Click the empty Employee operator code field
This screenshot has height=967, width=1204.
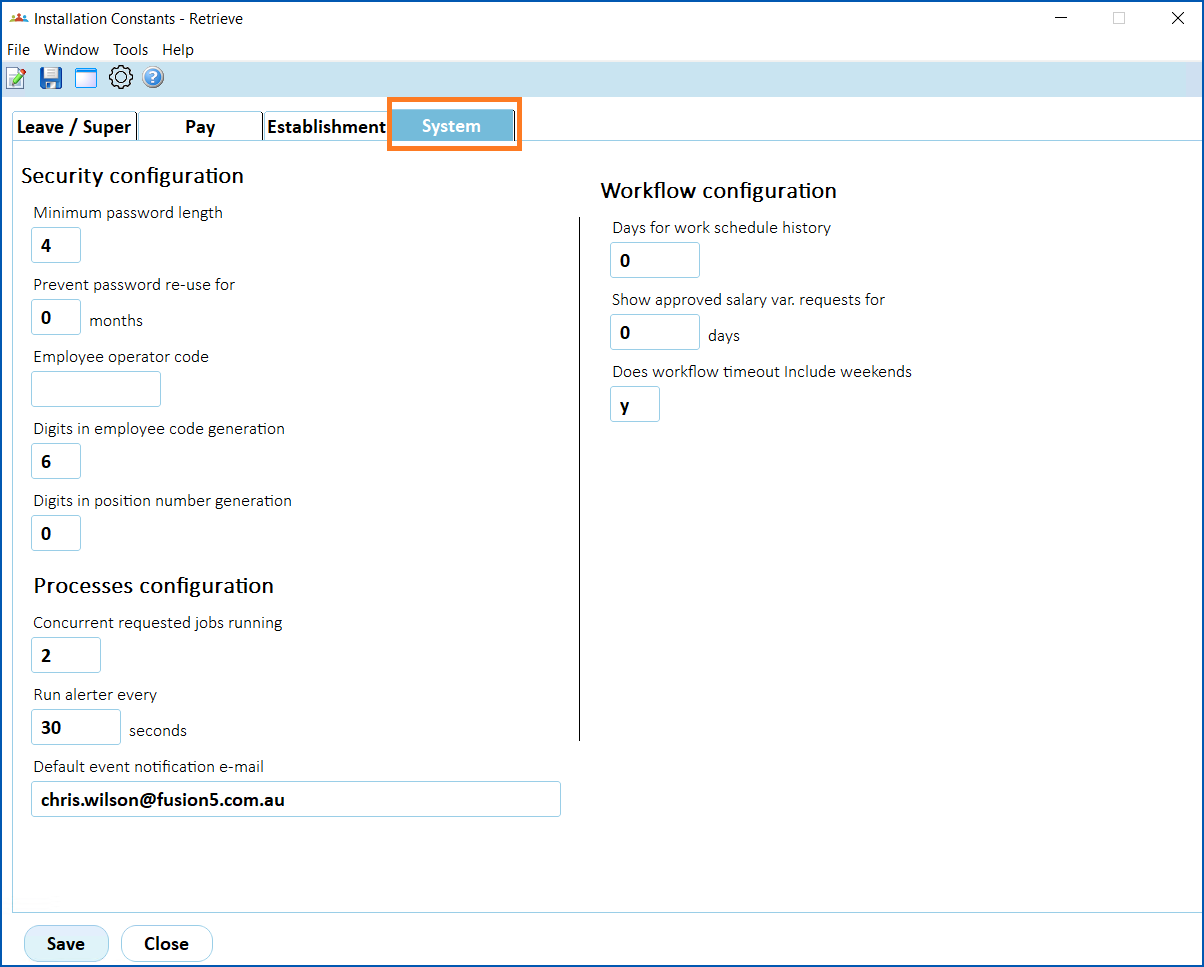(x=96, y=389)
